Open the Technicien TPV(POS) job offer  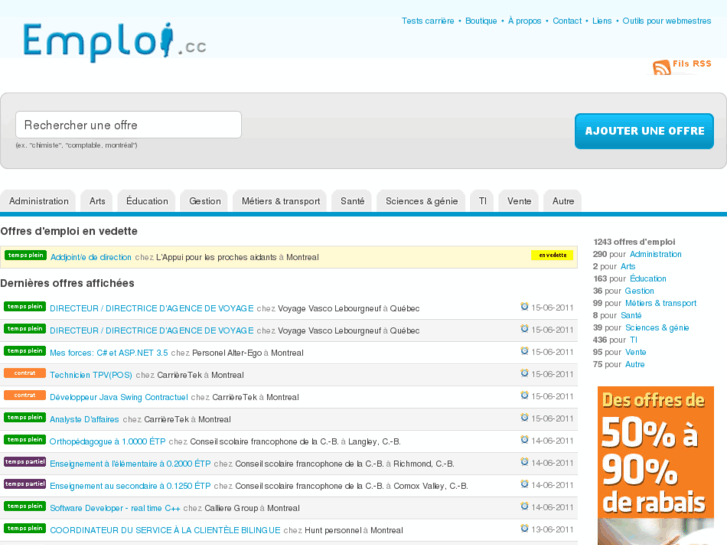click(91, 375)
